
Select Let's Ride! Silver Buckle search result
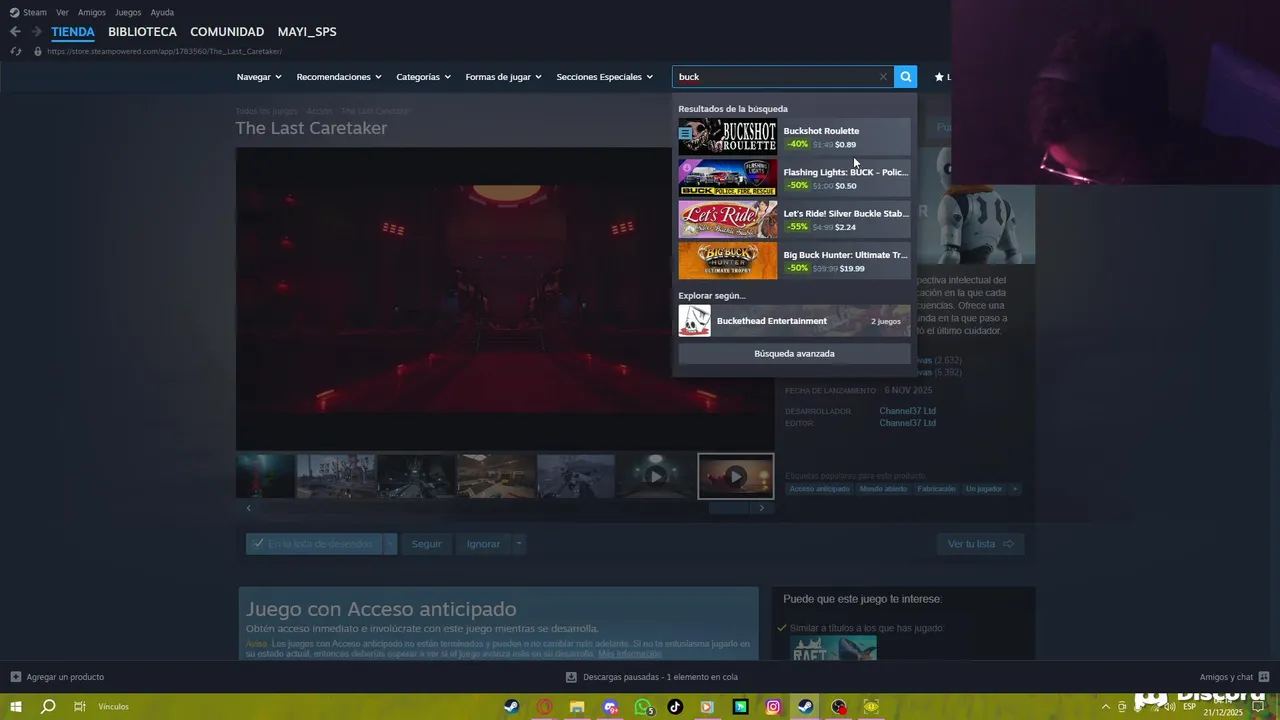coord(794,219)
